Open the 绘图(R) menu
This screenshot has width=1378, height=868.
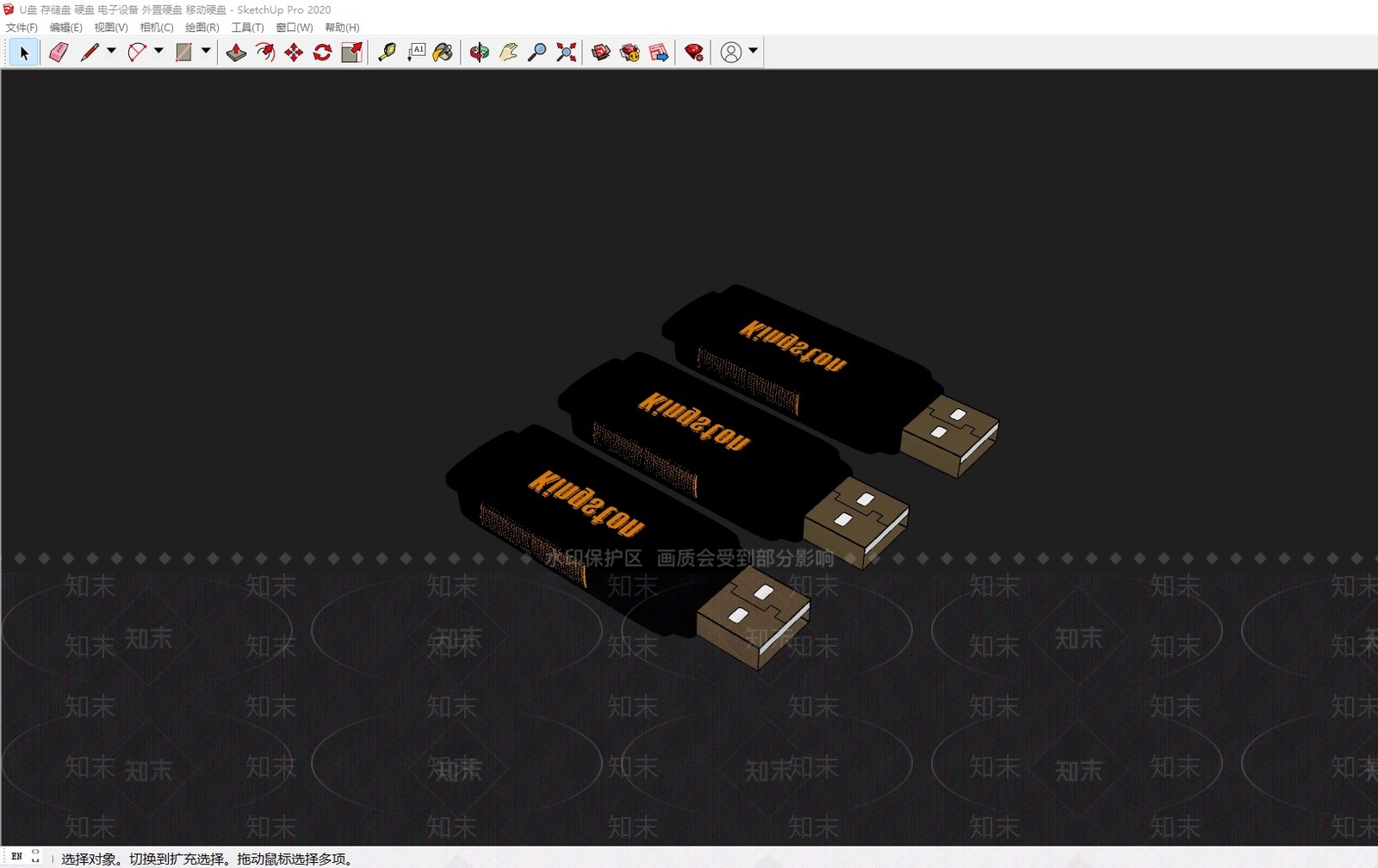[x=202, y=28]
